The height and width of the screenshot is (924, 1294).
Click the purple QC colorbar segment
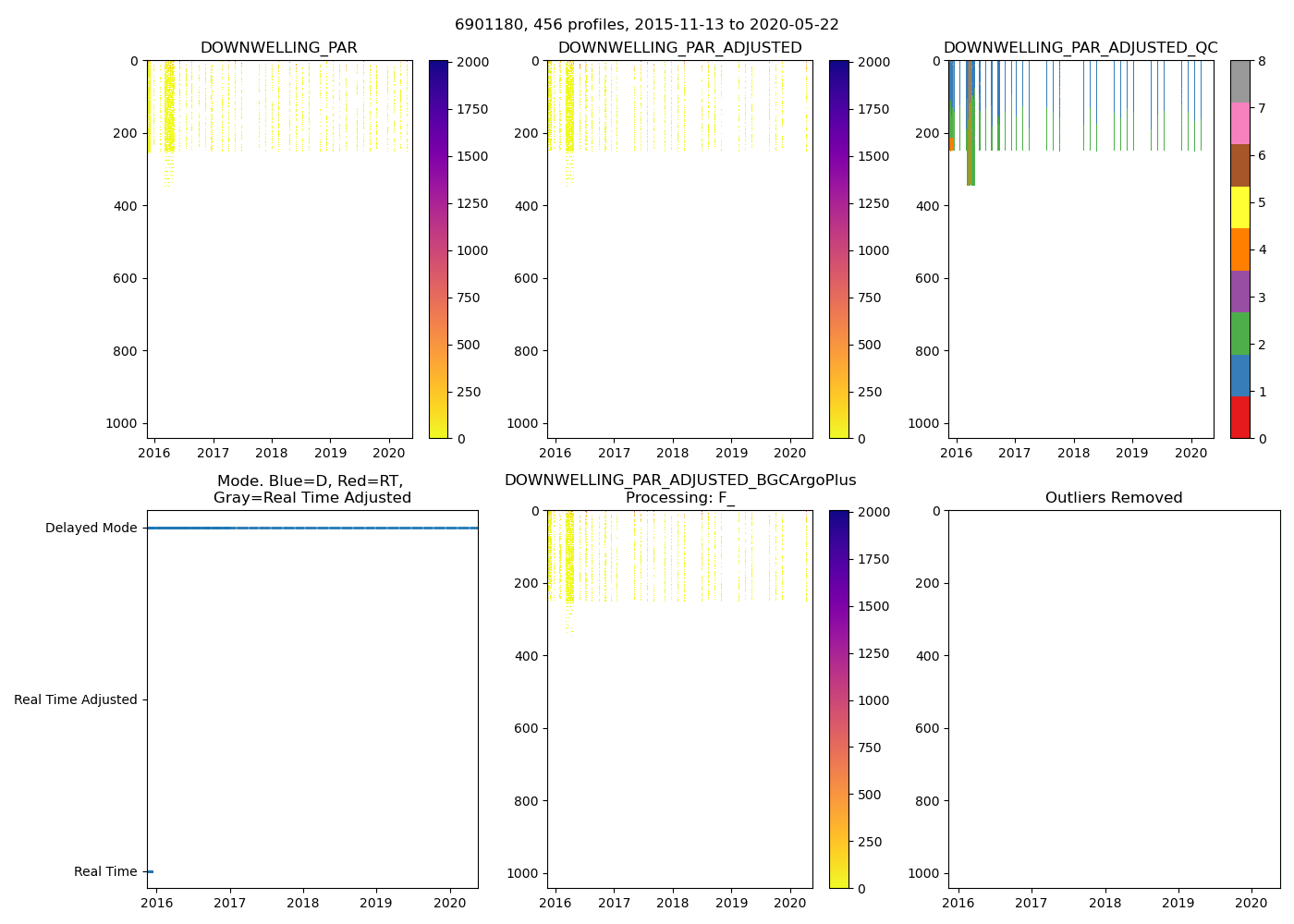(1239, 292)
